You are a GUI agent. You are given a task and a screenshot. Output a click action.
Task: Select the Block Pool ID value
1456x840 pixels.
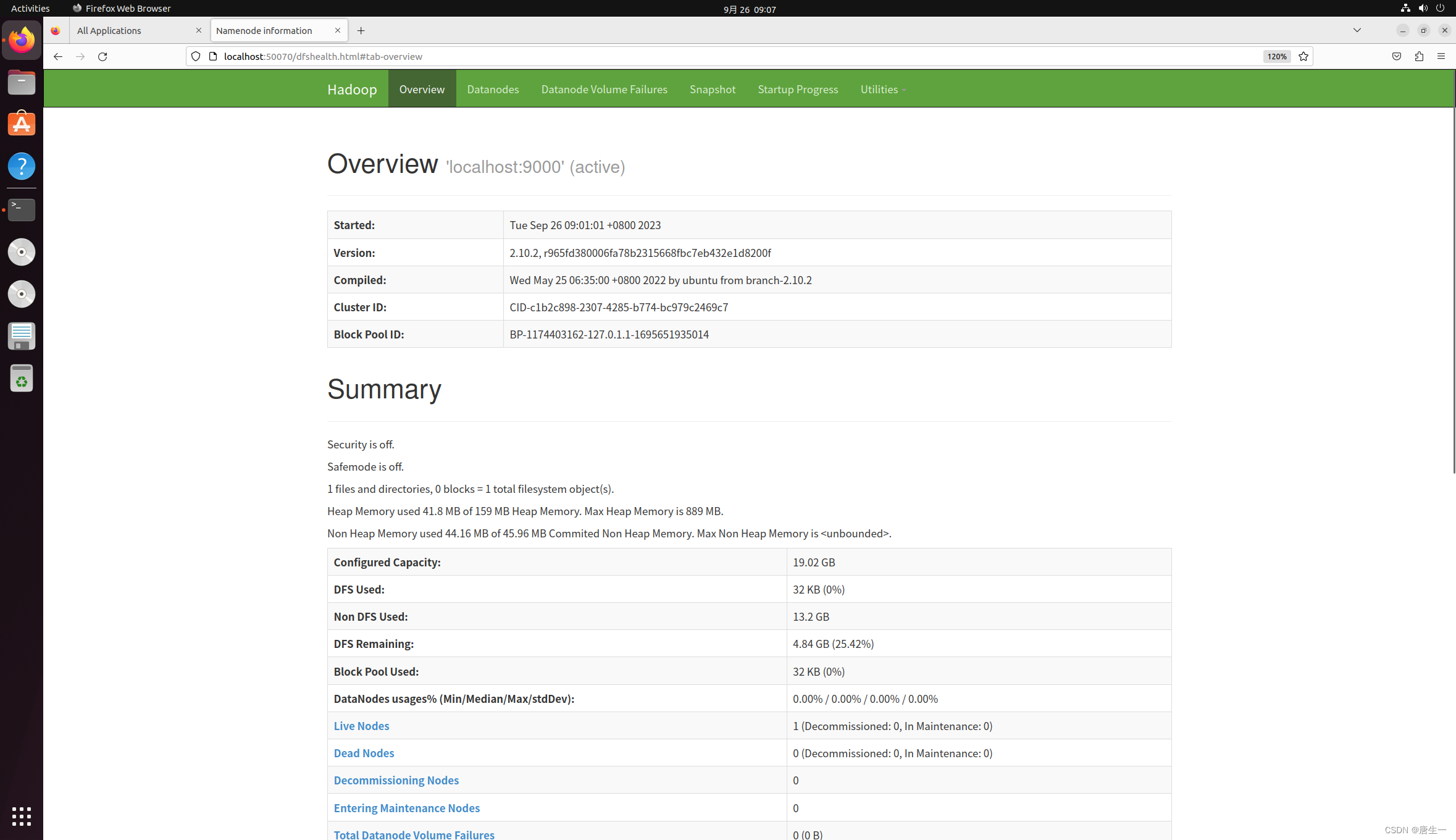pyautogui.click(x=609, y=334)
